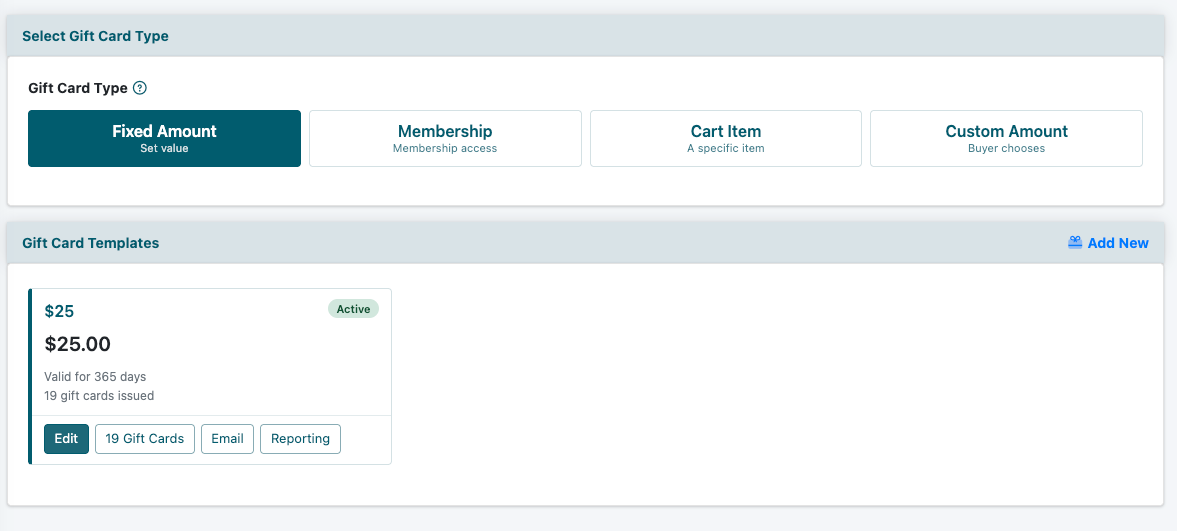Choose the Membership gift card type
1177x531 pixels.
pos(445,138)
